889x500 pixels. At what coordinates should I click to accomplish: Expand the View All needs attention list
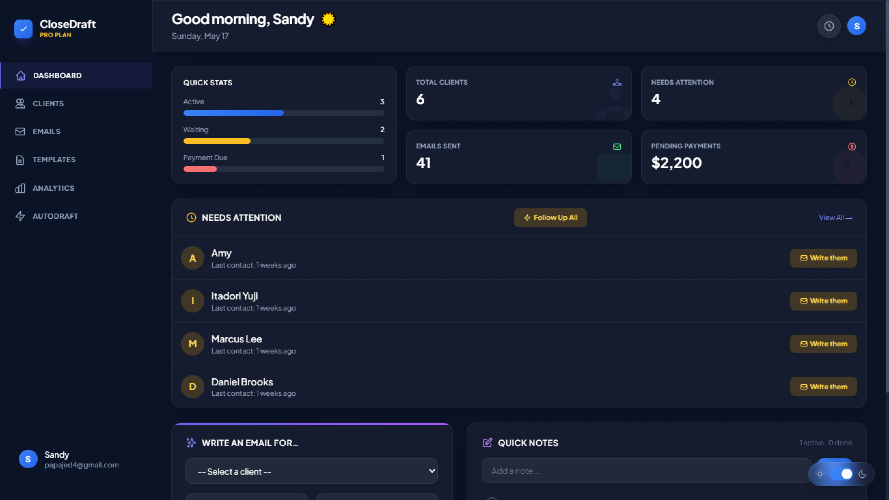tap(835, 218)
